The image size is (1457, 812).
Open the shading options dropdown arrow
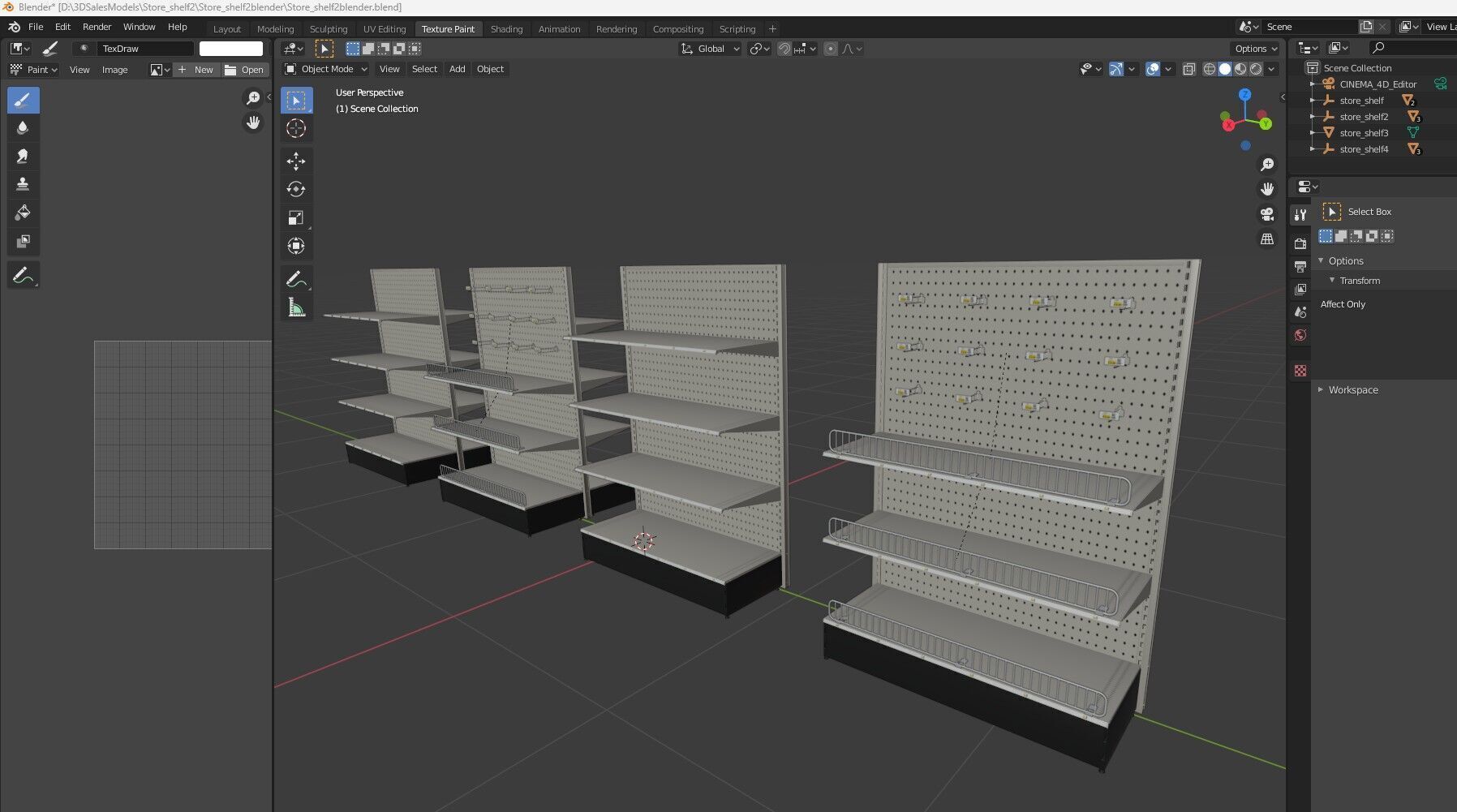pos(1272,69)
